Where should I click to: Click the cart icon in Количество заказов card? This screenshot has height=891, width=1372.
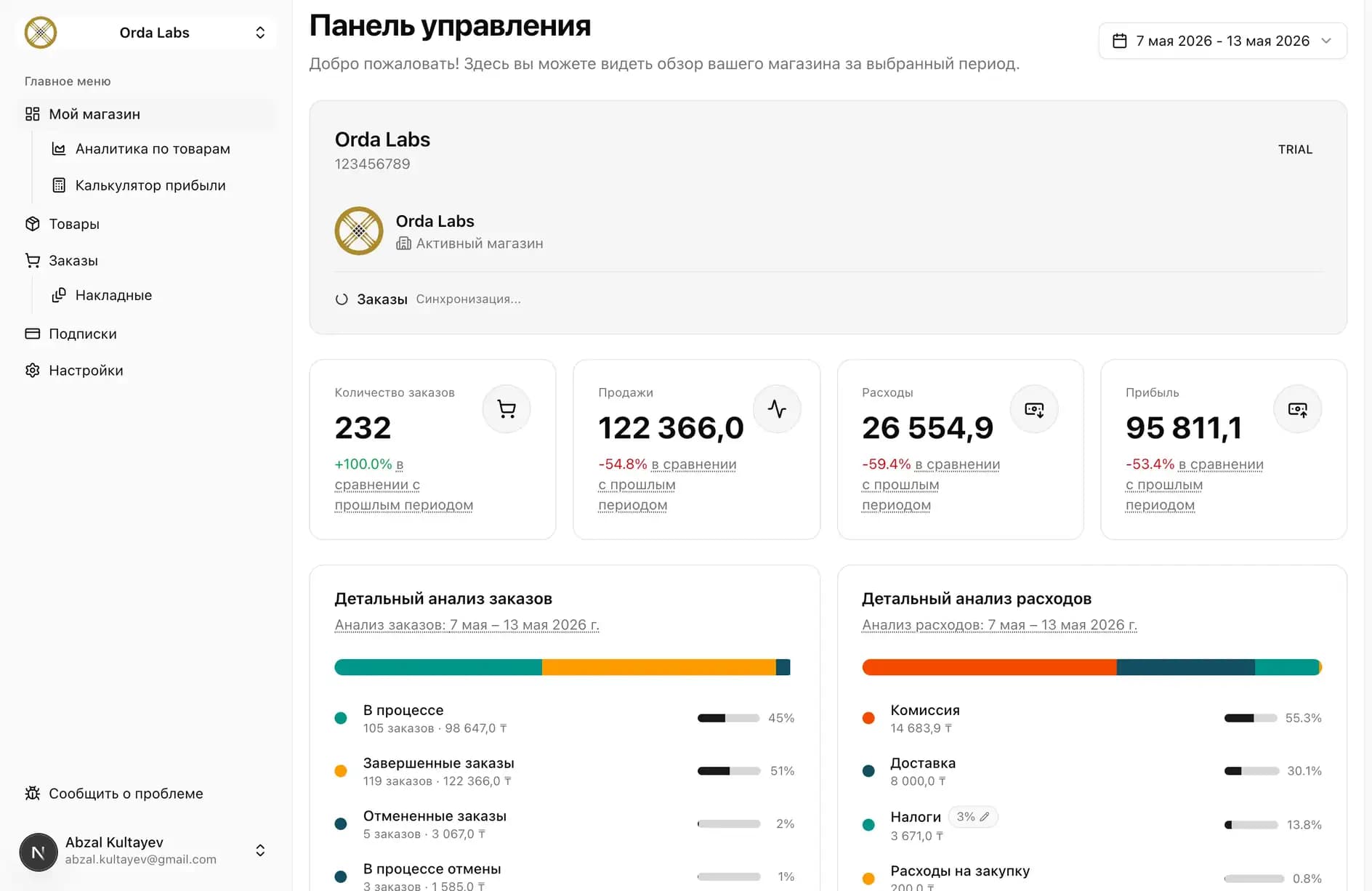(x=507, y=408)
